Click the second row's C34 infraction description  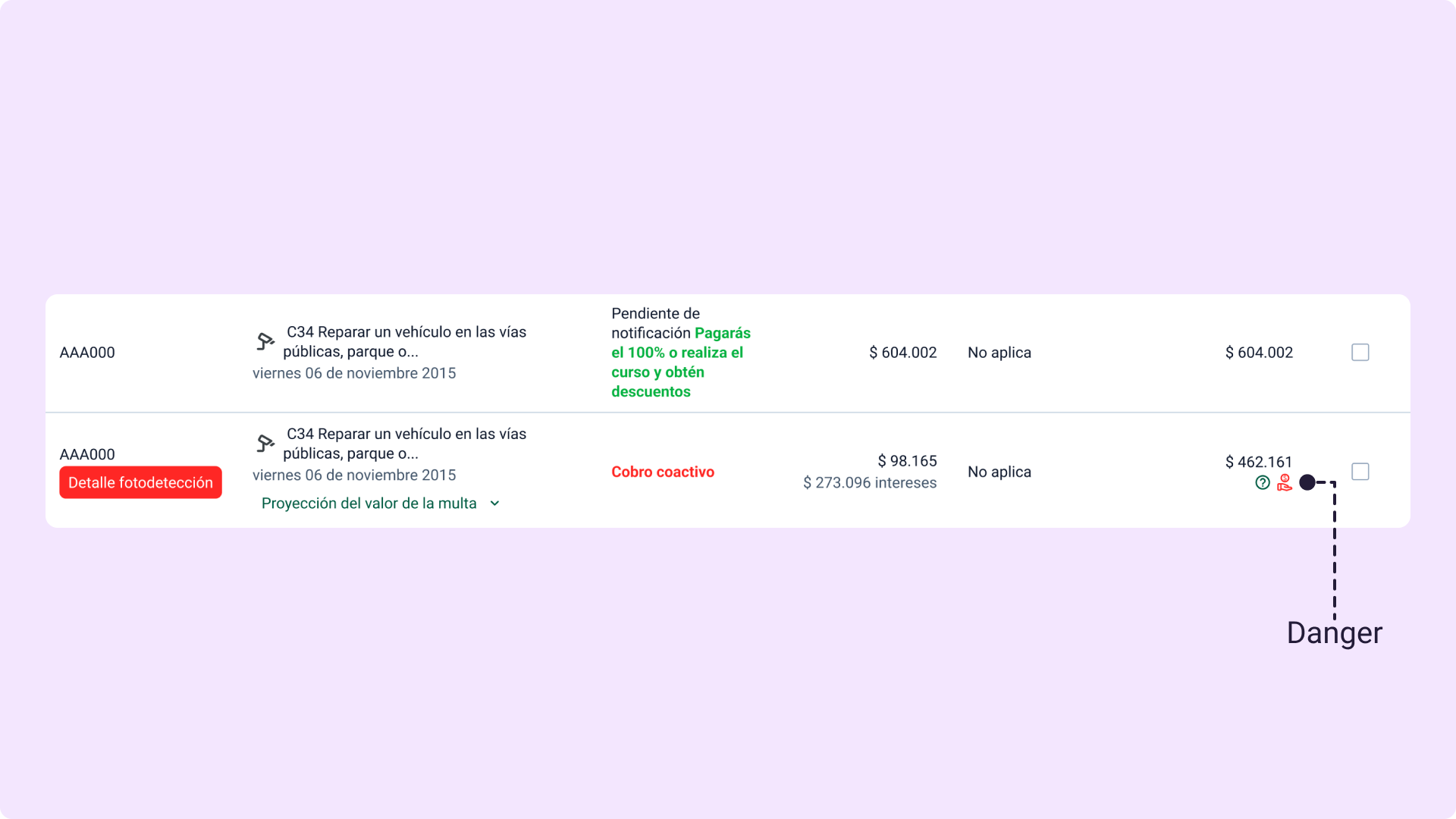click(405, 444)
